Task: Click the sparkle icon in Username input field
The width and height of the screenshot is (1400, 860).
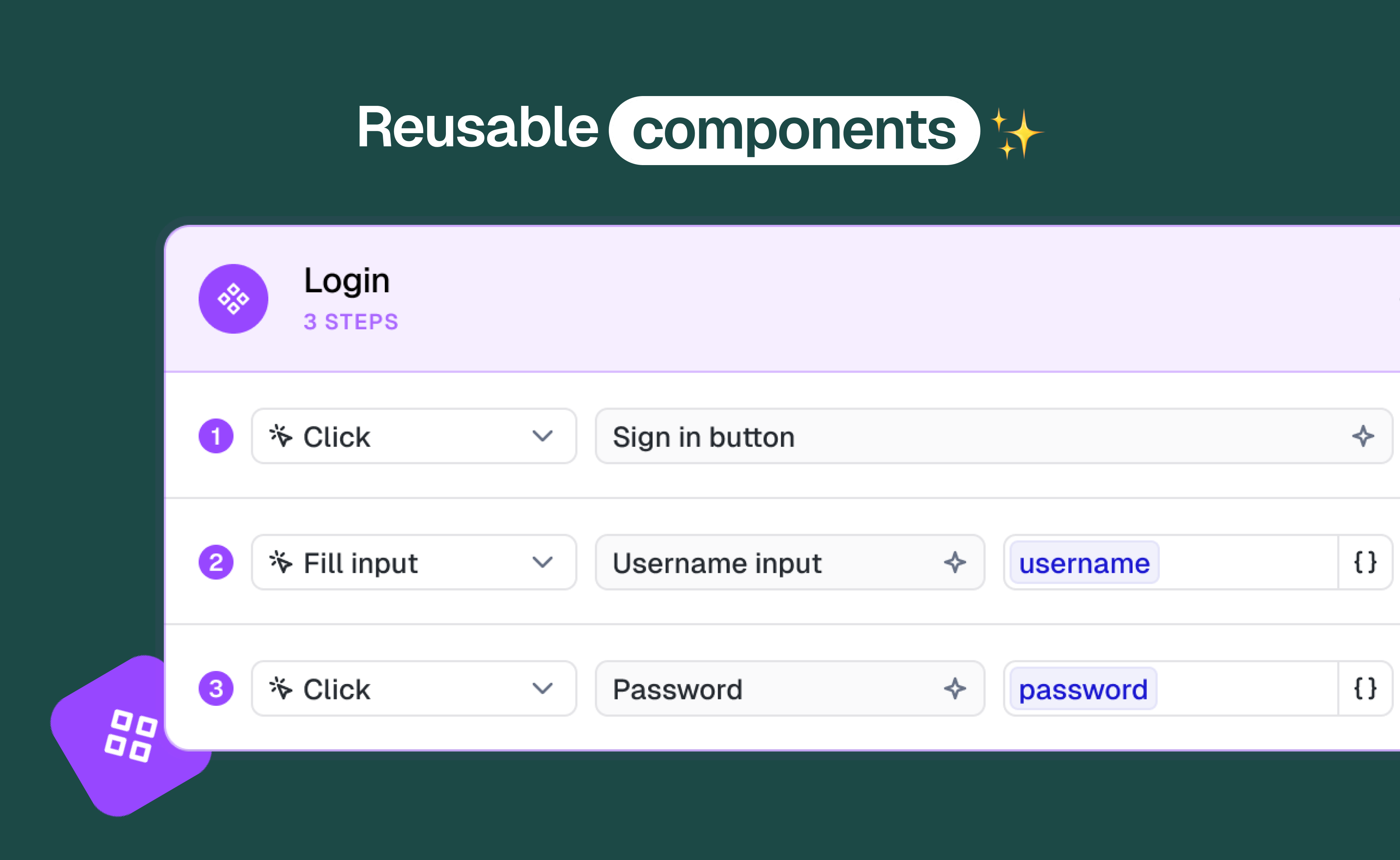Action: [x=954, y=562]
